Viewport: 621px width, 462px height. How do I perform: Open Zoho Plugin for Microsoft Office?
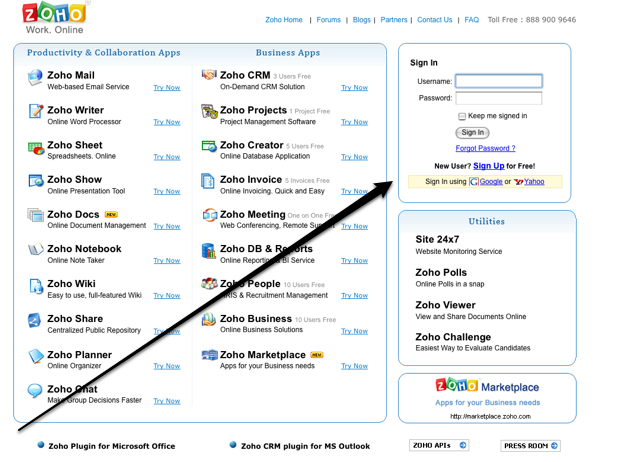pyautogui.click(x=112, y=446)
